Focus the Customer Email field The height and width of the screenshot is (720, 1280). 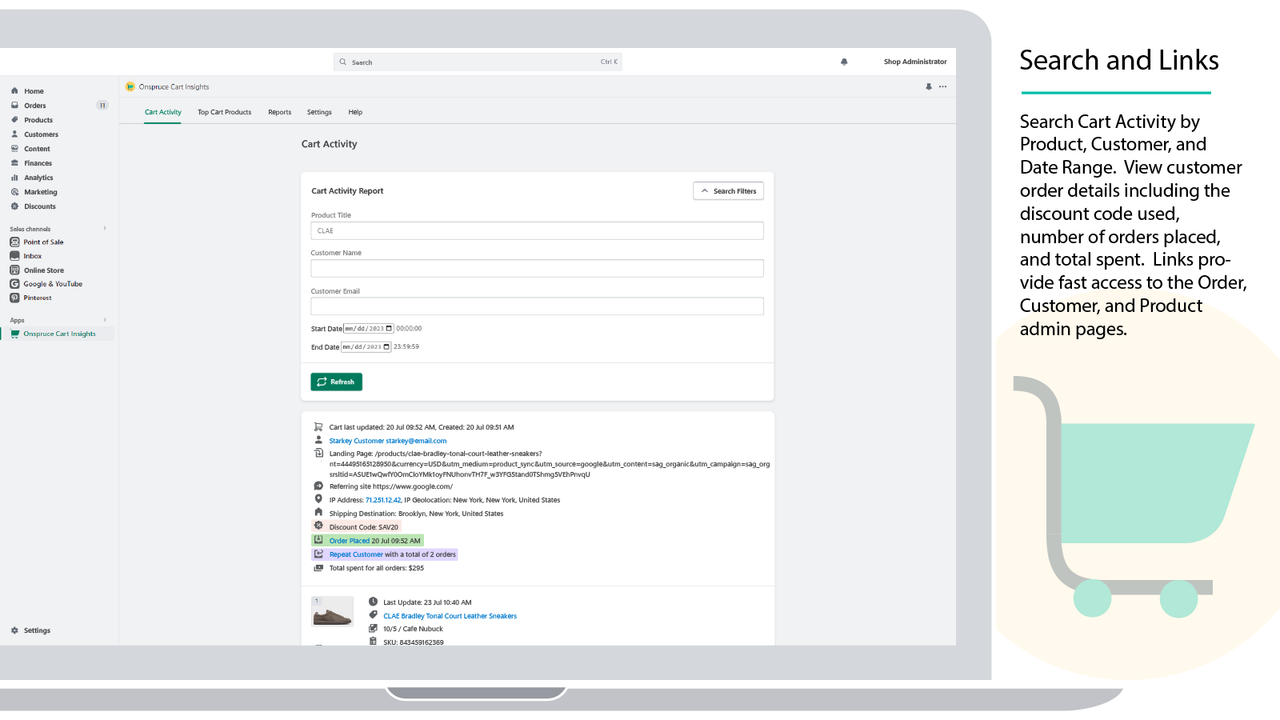pyautogui.click(x=537, y=306)
